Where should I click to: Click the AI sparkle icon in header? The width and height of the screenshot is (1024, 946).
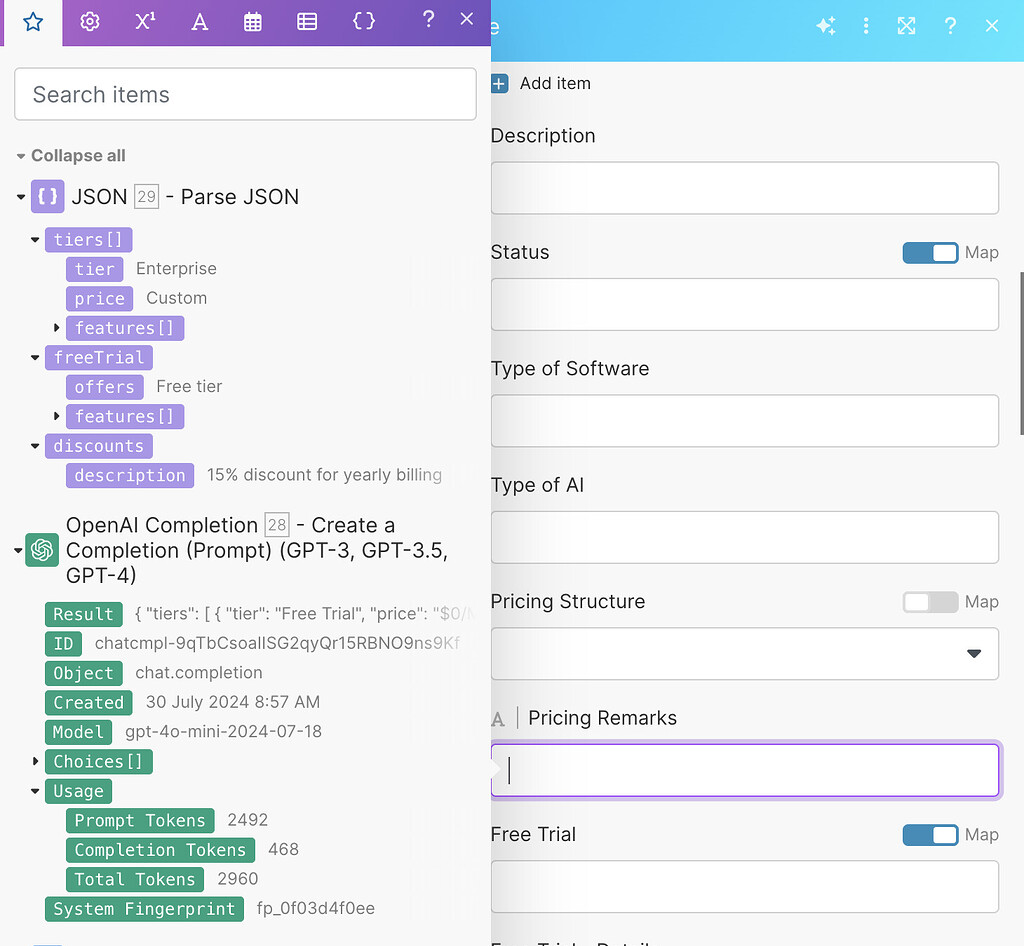pos(826,27)
